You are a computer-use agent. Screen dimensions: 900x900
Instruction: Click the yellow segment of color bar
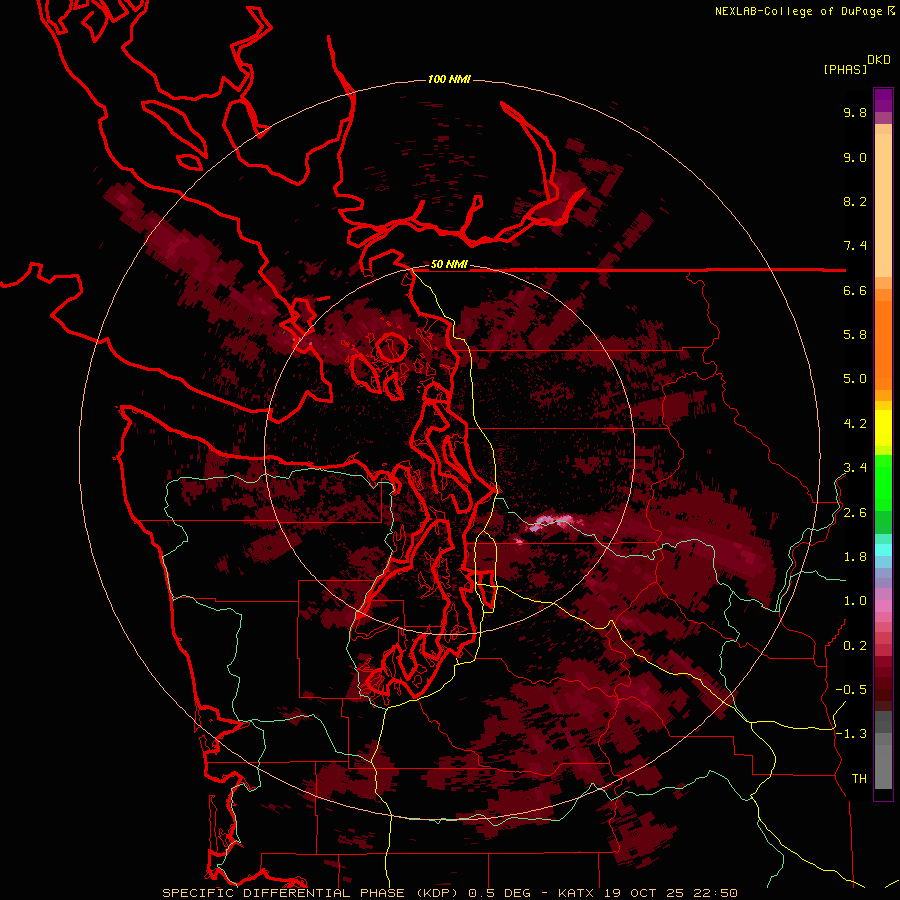click(883, 428)
